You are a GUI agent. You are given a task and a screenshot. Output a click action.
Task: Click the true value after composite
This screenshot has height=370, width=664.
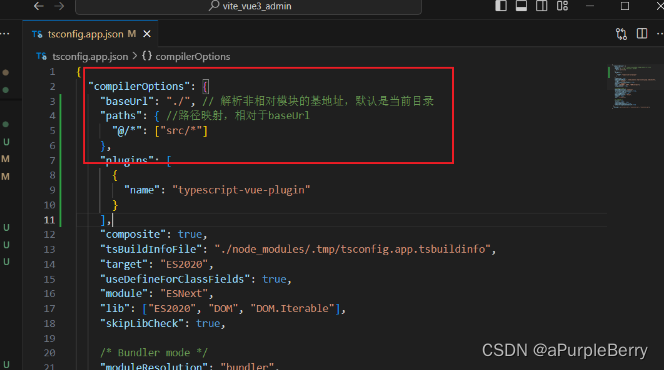click(x=190, y=235)
